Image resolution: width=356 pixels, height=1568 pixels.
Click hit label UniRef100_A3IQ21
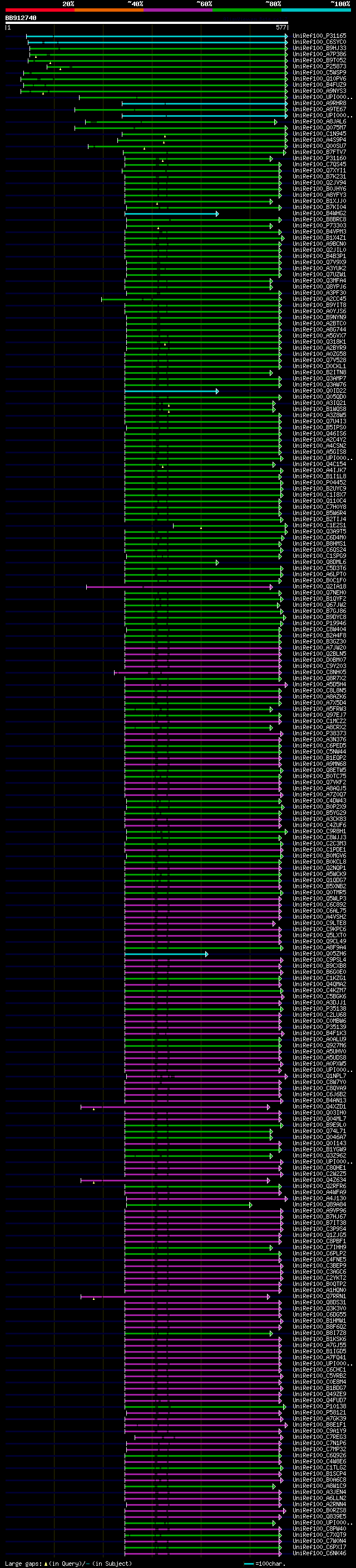(319, 404)
